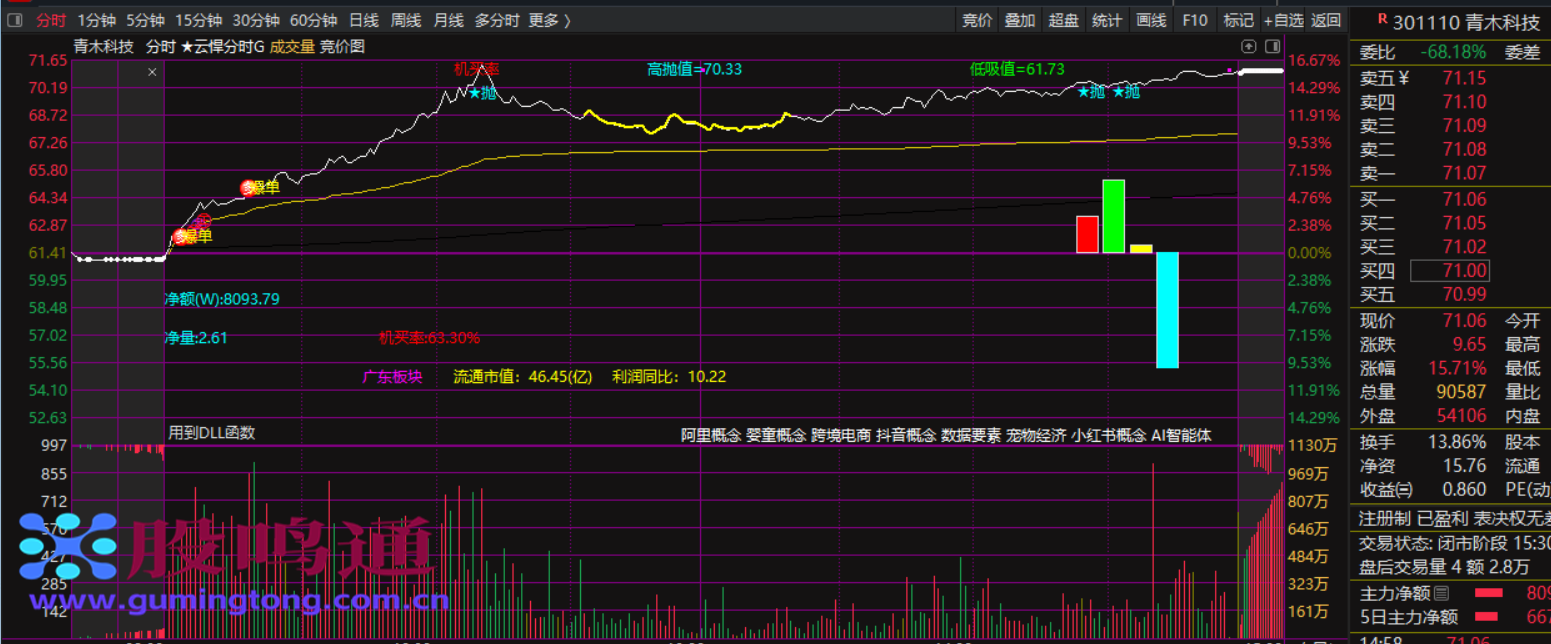Click the highlighted 买四 price 71.00 box

(x=1449, y=271)
